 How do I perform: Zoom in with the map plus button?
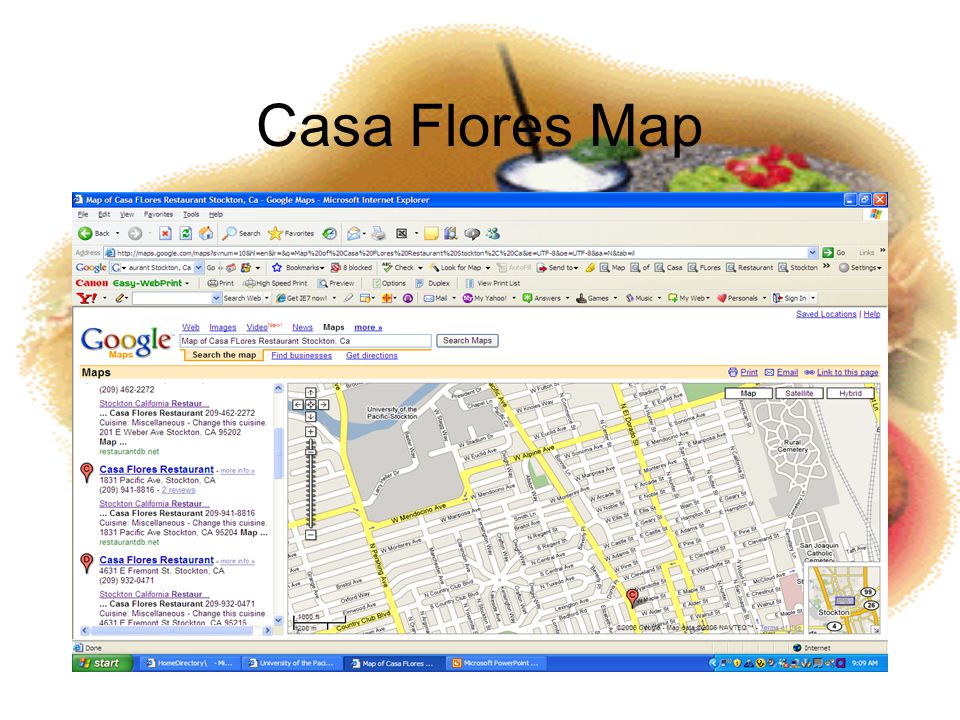[x=310, y=432]
